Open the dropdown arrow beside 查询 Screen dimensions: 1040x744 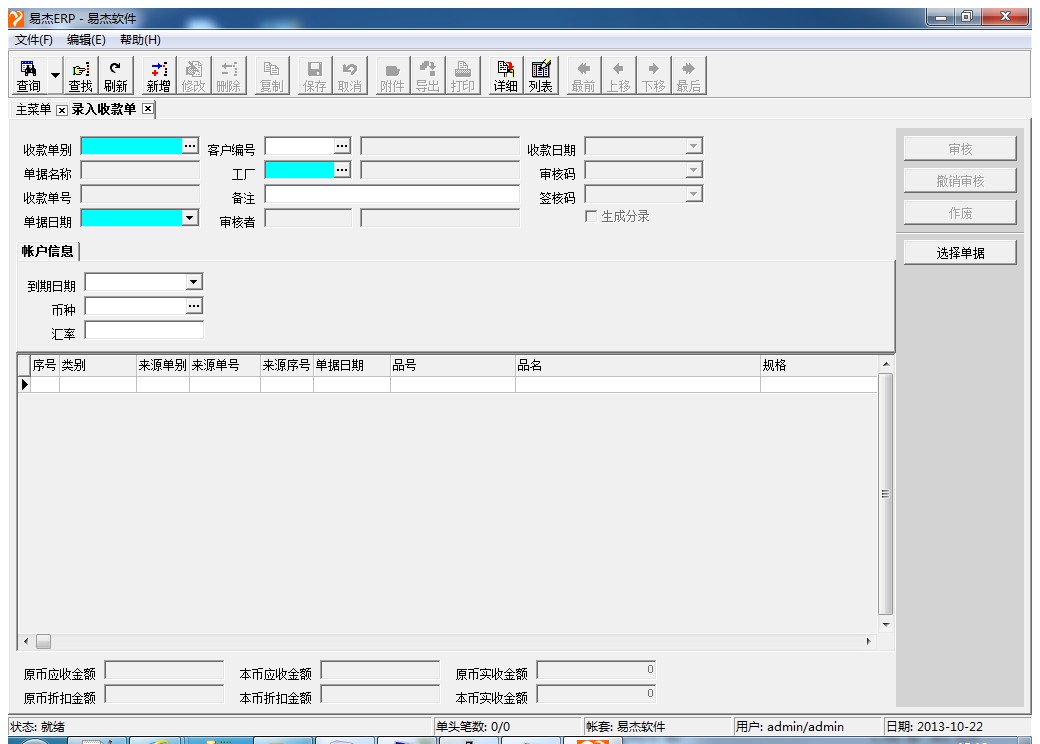click(56, 76)
